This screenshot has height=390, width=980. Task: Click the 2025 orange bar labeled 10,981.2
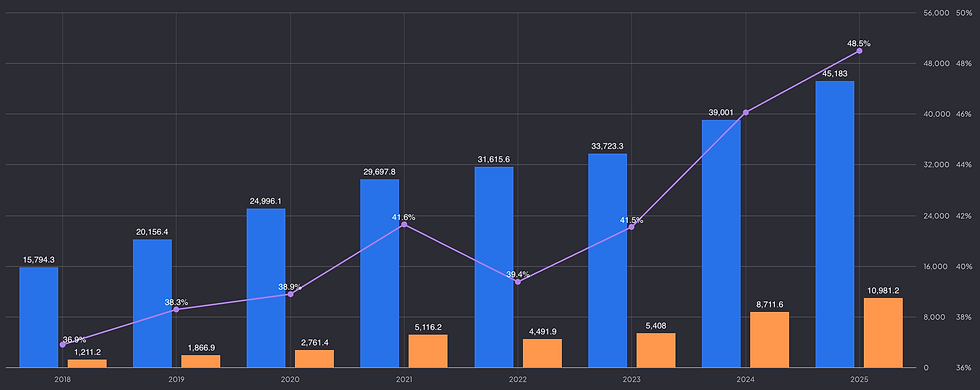(x=883, y=332)
